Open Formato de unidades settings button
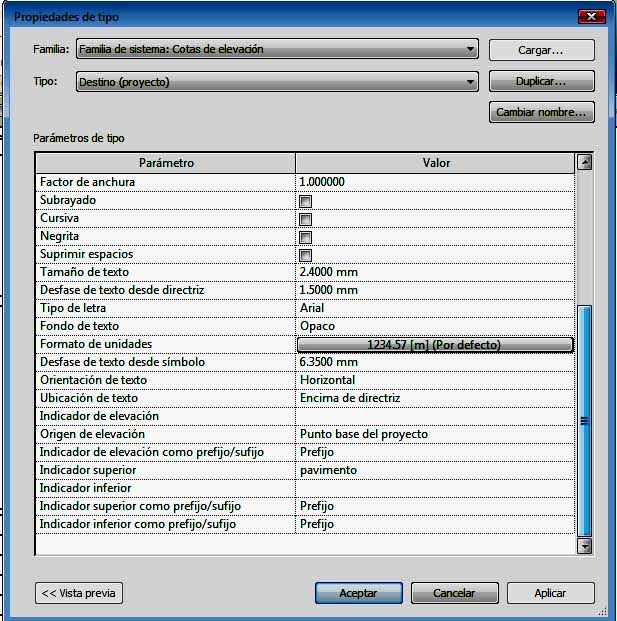617x621 pixels. pyautogui.click(x=434, y=344)
